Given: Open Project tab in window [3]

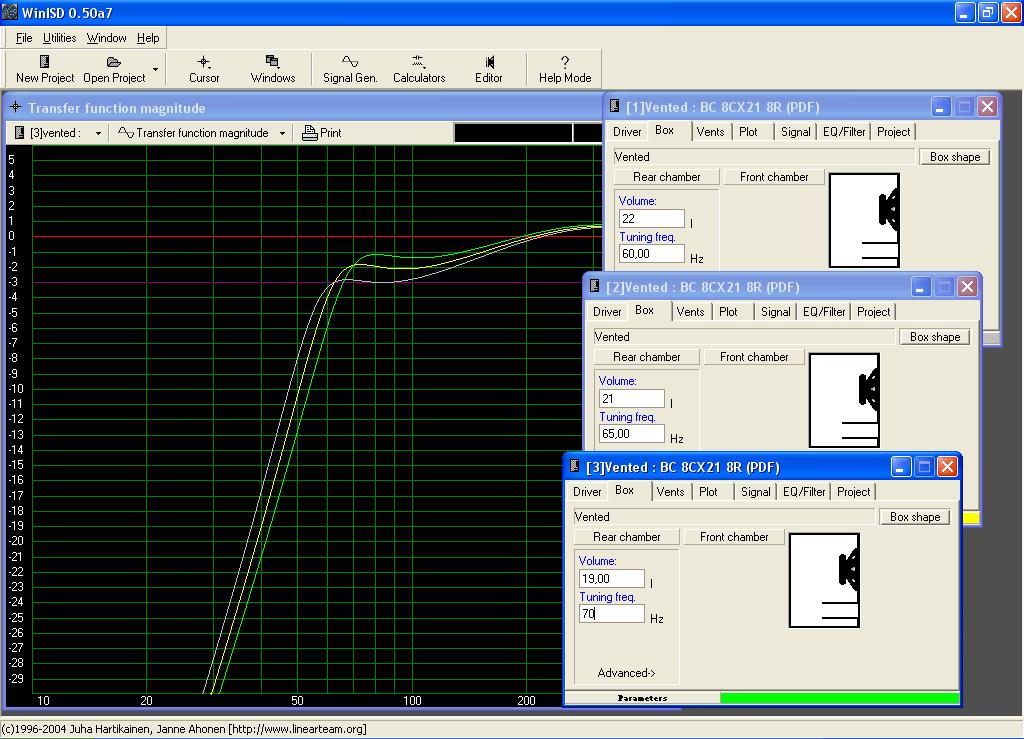Looking at the screenshot, I should click(854, 492).
